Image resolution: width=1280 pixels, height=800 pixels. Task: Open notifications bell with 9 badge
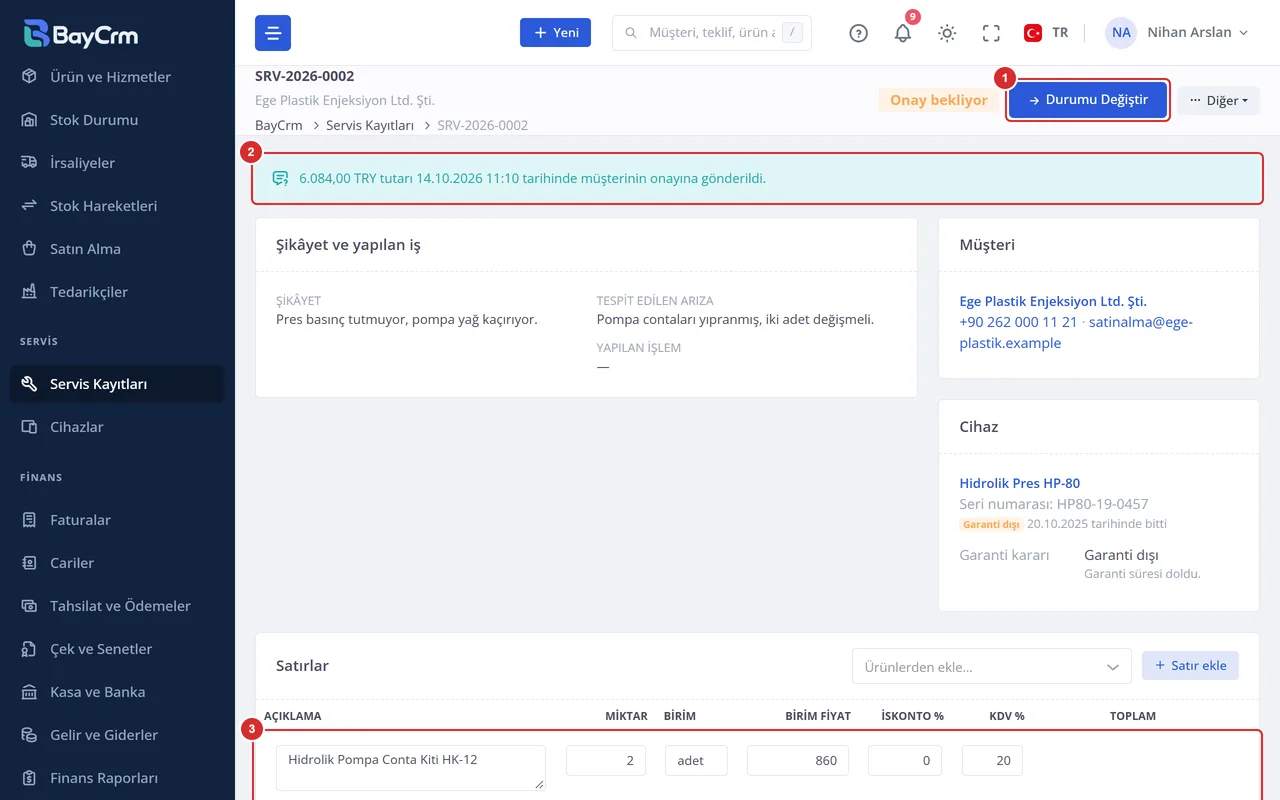(903, 33)
